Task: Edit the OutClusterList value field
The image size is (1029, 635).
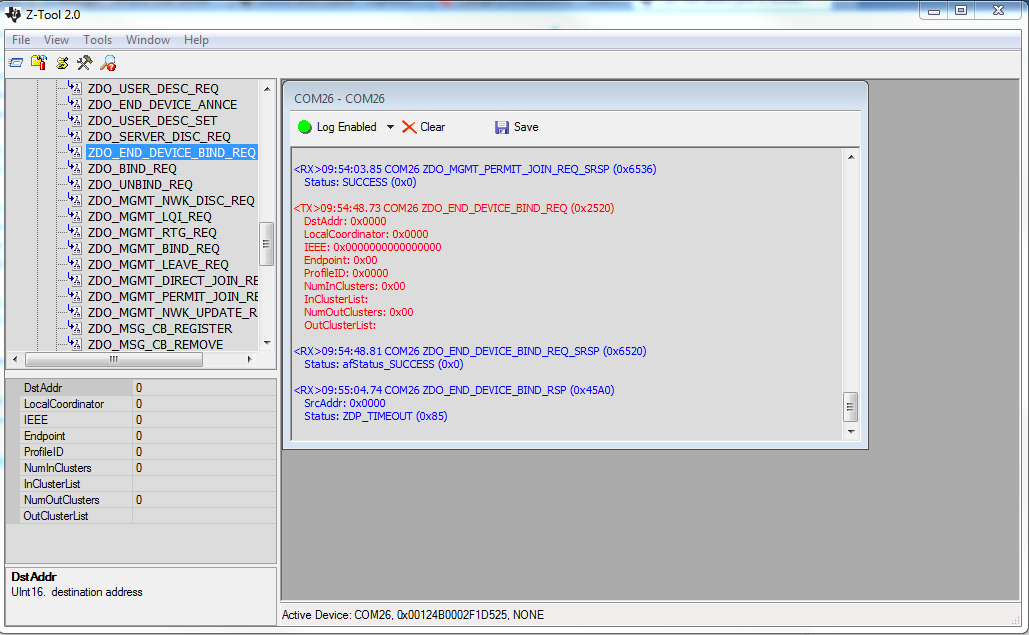Action: click(204, 516)
